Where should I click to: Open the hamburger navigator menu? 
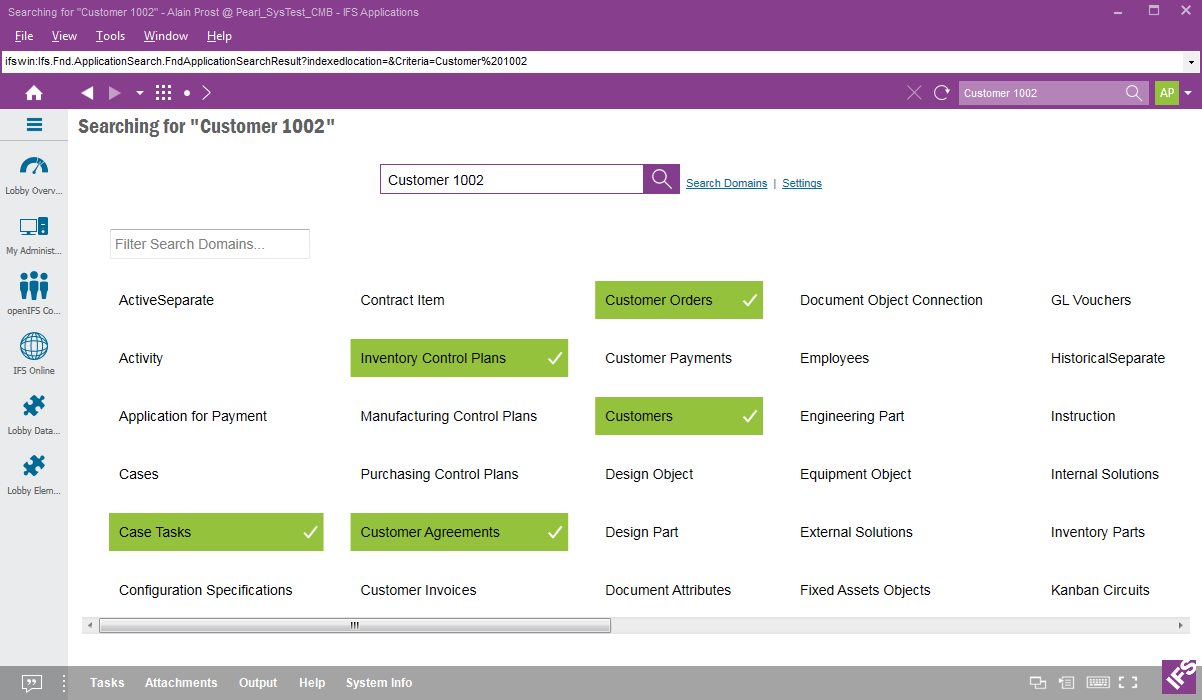point(34,125)
